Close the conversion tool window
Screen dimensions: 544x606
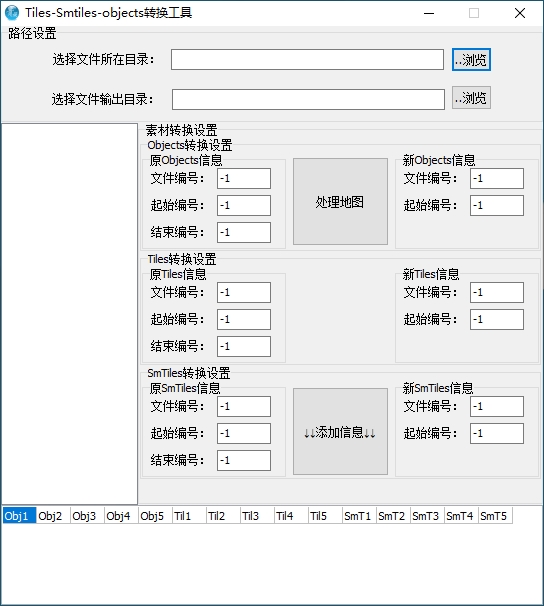(520, 13)
